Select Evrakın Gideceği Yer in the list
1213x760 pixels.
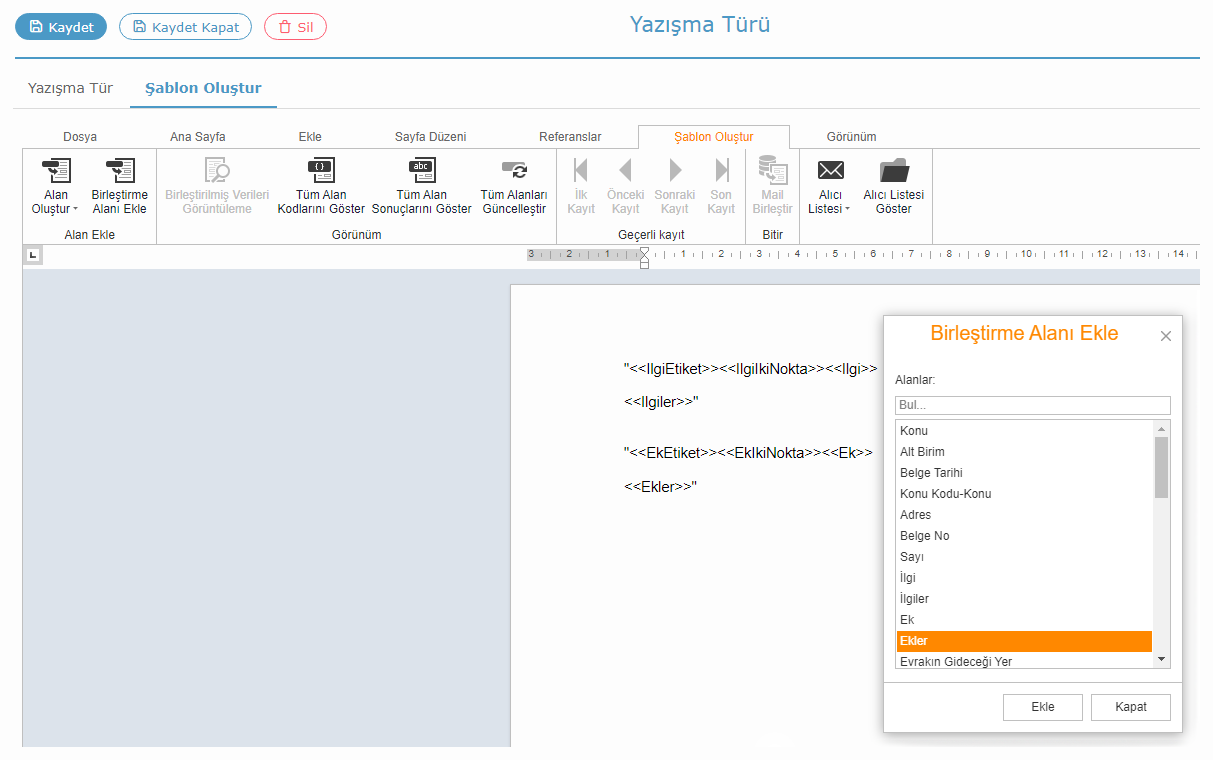(1025, 660)
